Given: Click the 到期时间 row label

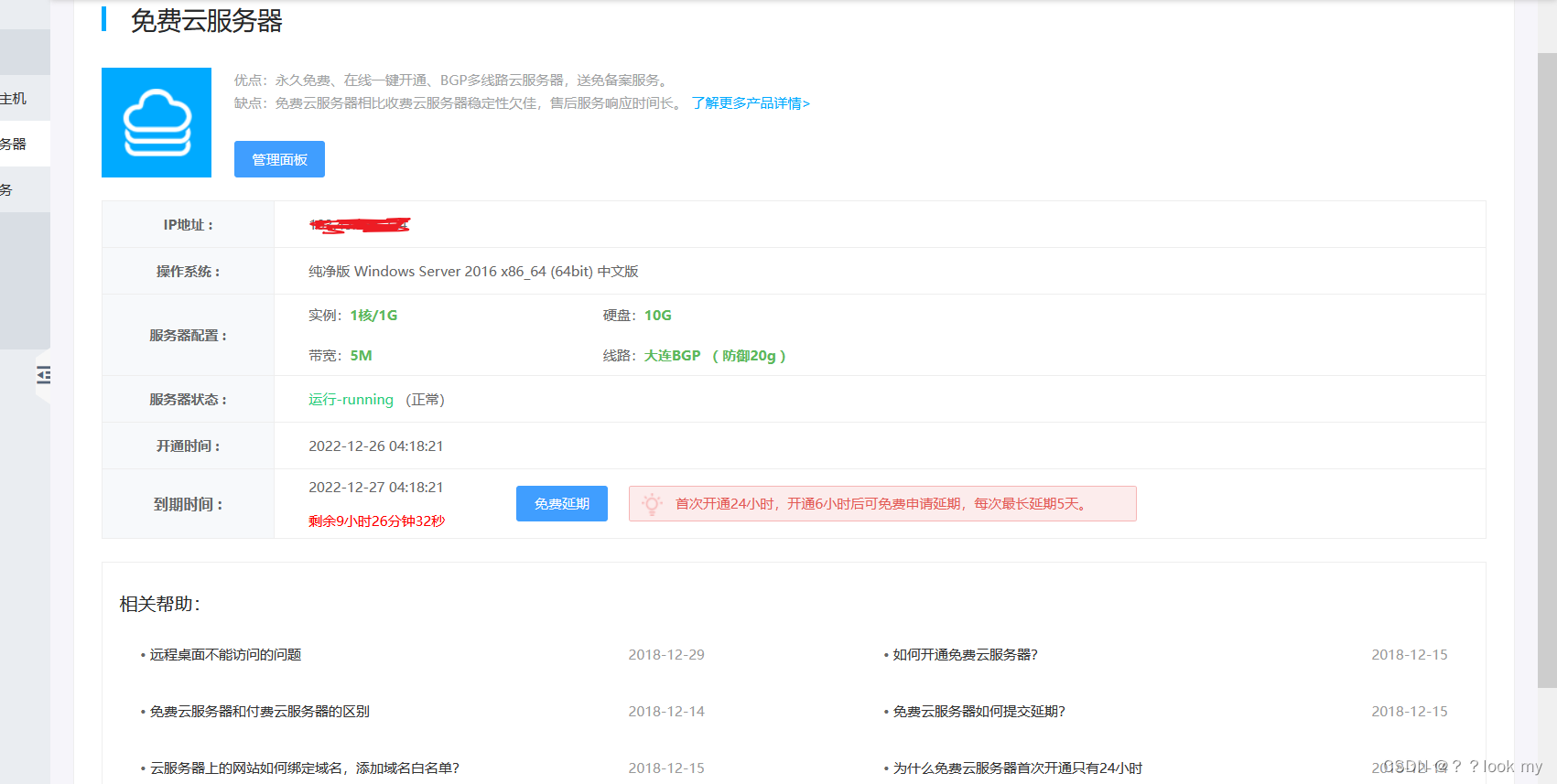Looking at the screenshot, I should 189,505.
